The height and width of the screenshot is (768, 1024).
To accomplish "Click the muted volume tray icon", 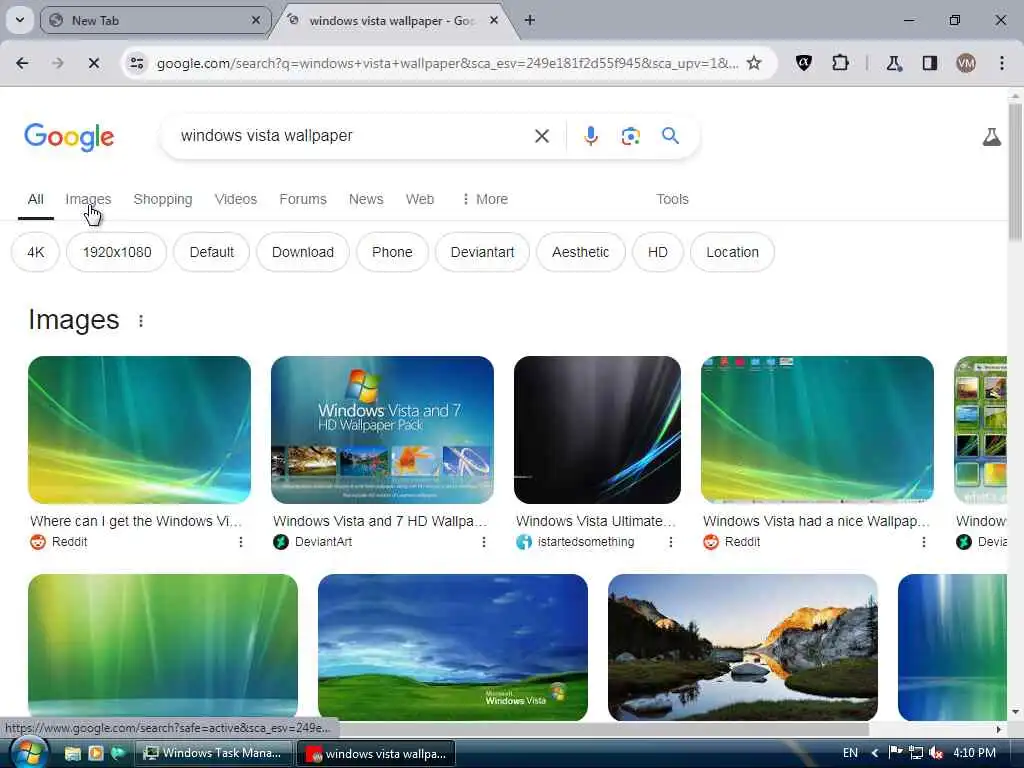I will tap(936, 753).
